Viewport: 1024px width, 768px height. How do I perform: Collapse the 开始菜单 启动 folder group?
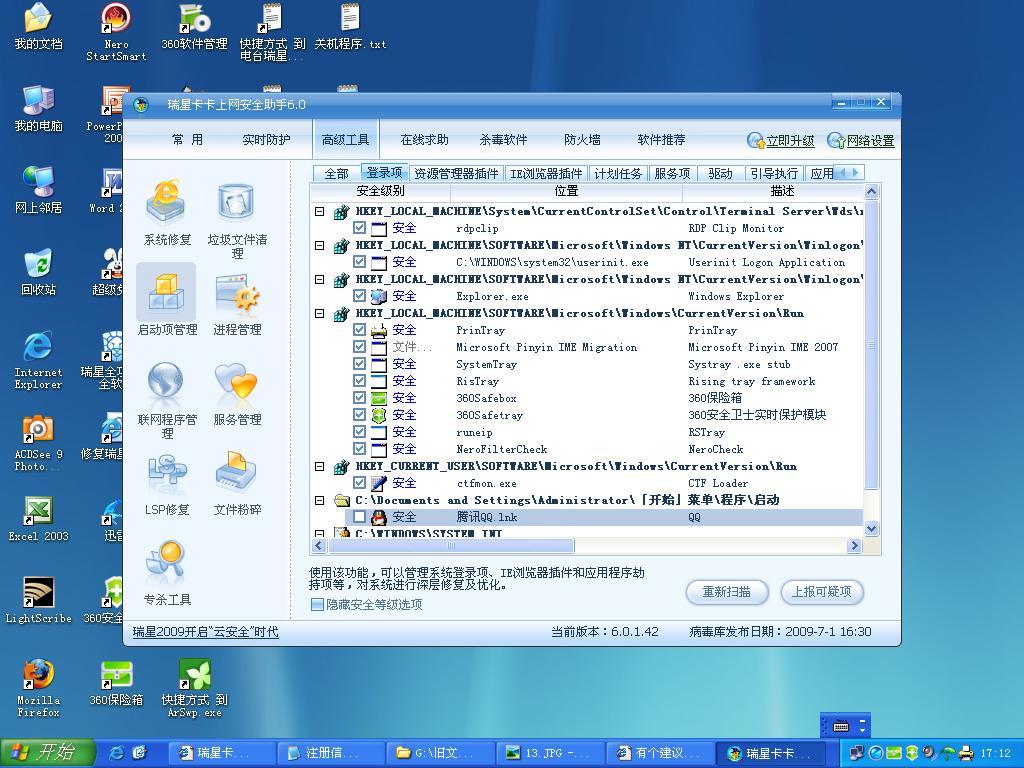click(x=319, y=500)
